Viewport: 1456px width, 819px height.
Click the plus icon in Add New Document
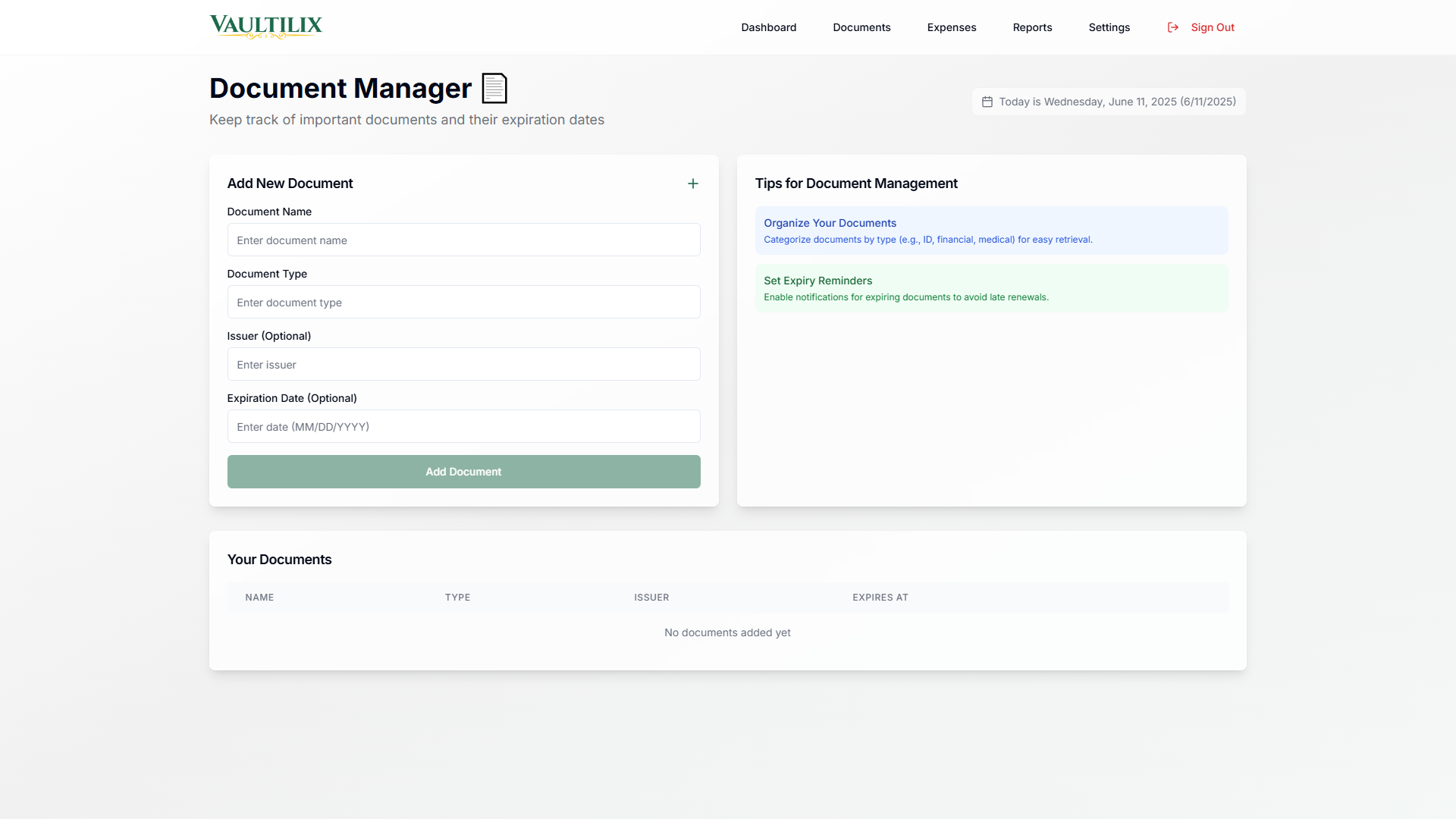pos(693,184)
